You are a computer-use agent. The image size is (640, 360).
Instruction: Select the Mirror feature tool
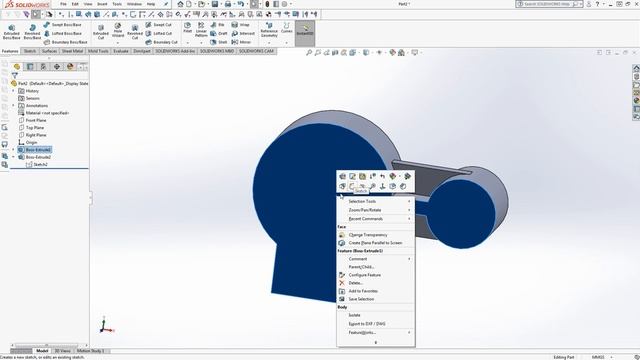pyautogui.click(x=241, y=42)
